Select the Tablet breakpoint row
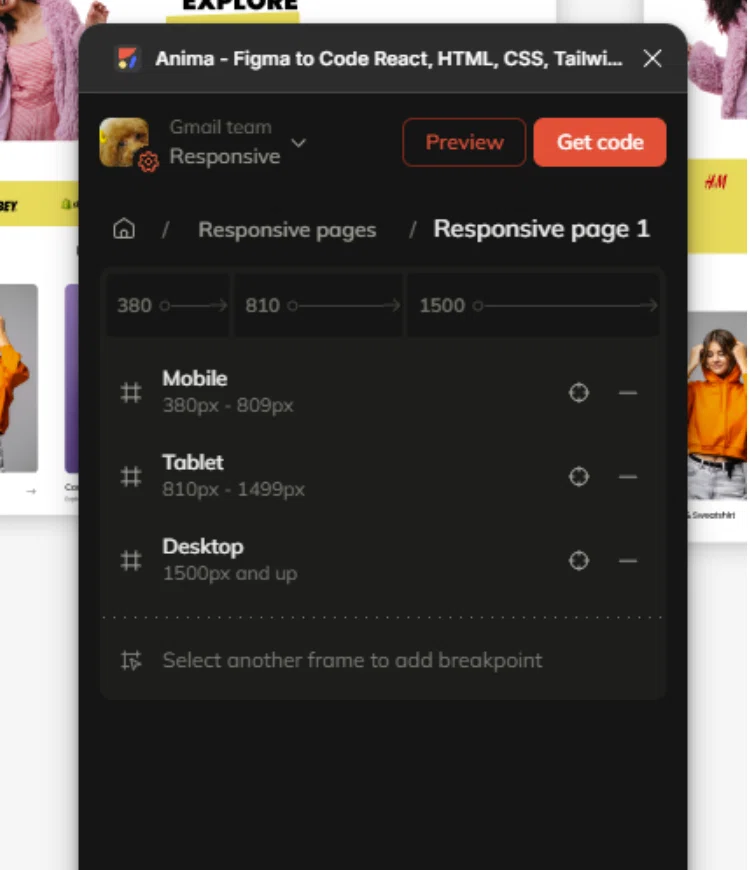This screenshot has height=870, width=750. pyautogui.click(x=383, y=476)
